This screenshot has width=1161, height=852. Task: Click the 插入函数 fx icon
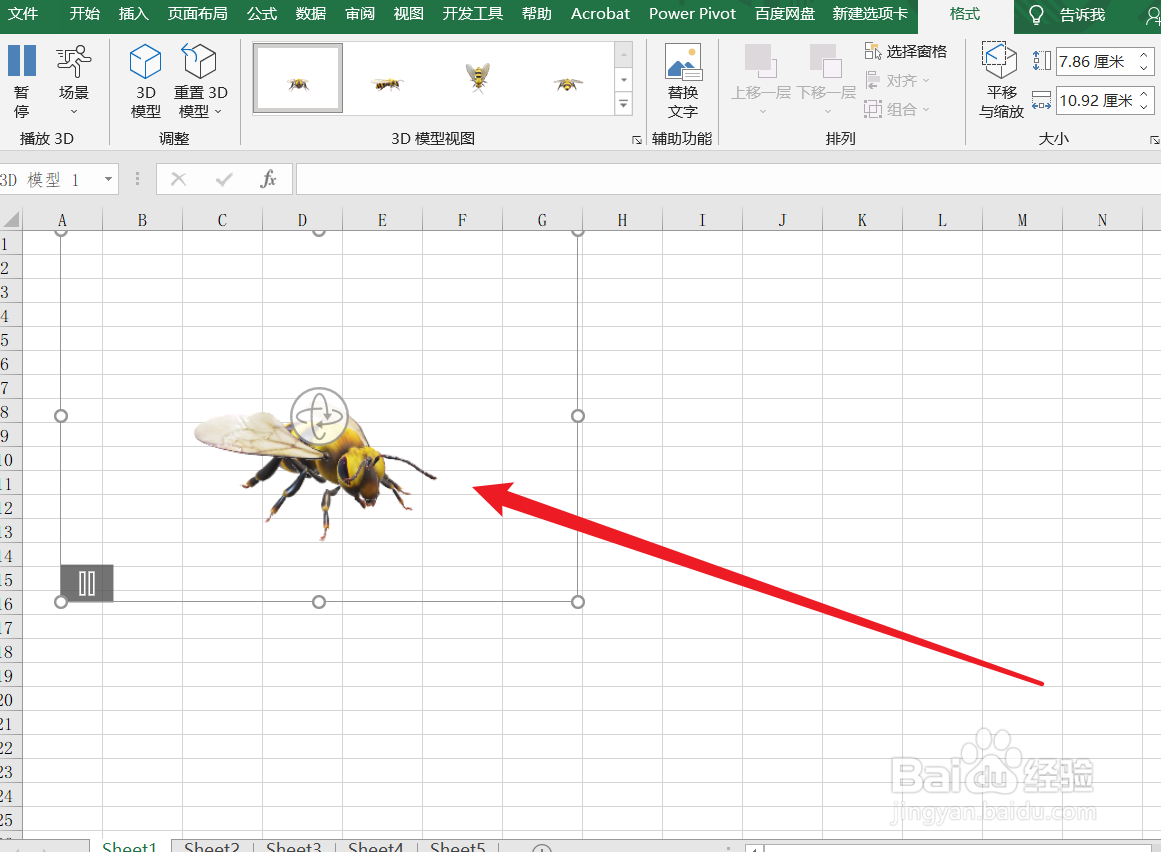click(268, 179)
